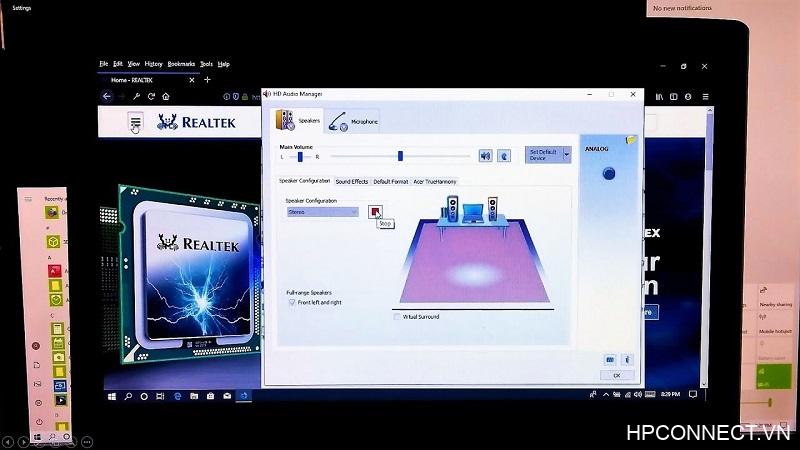Go to the browser home page icon
This screenshot has width=800, height=450.
(166, 96)
